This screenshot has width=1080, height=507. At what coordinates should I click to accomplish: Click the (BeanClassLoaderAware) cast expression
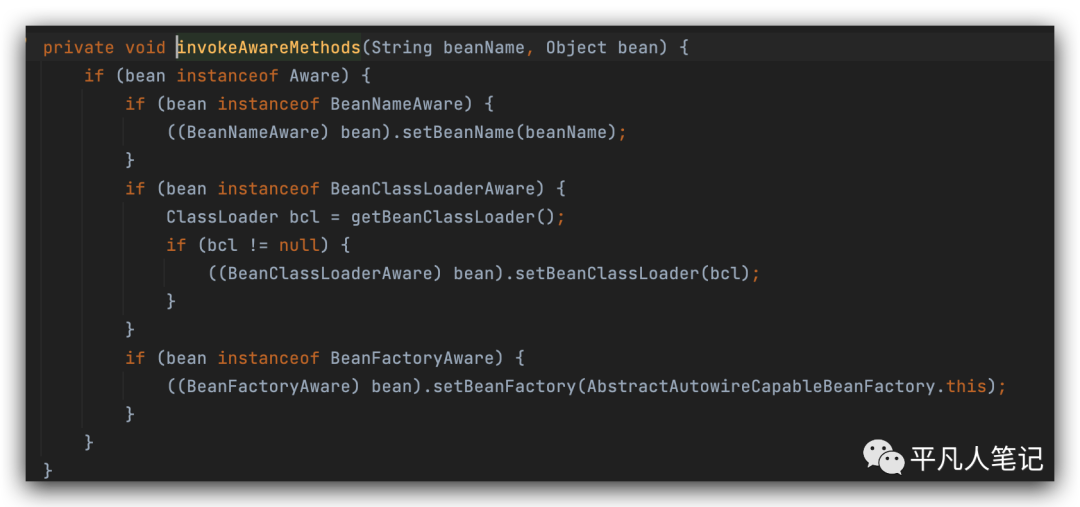325,273
